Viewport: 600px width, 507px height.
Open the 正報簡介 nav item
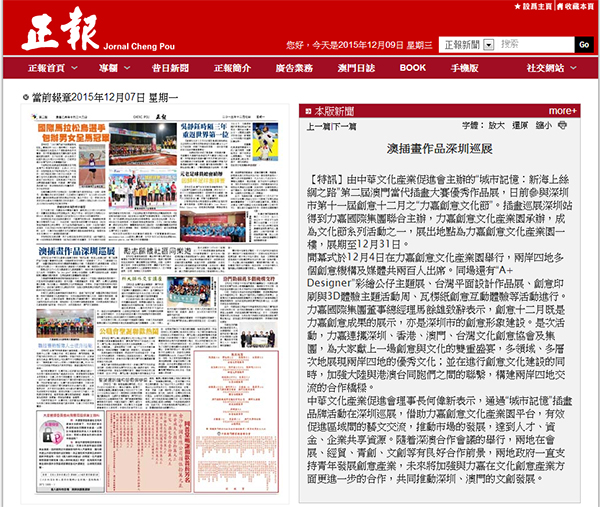pos(232,68)
